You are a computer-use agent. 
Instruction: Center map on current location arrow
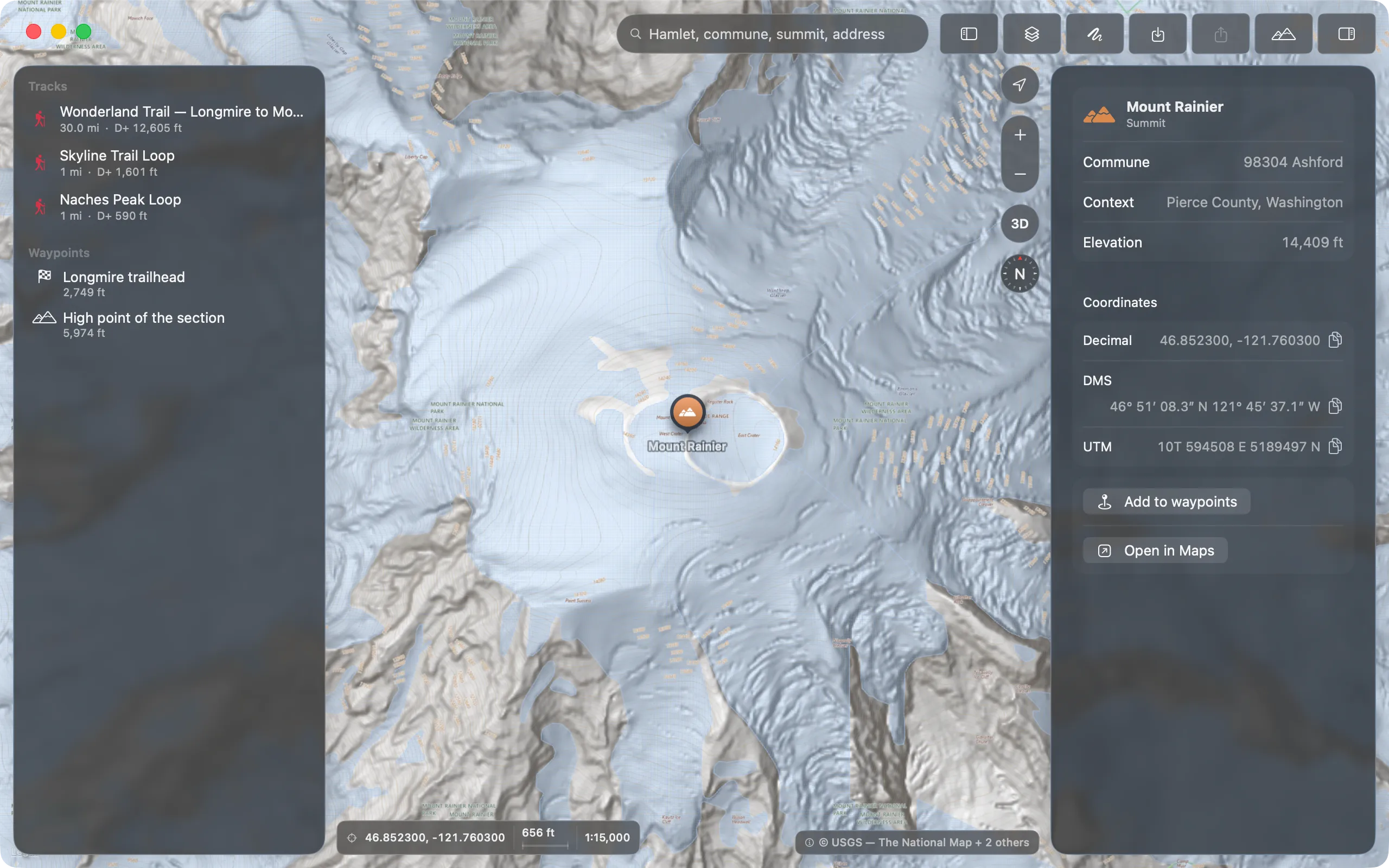tap(1020, 85)
